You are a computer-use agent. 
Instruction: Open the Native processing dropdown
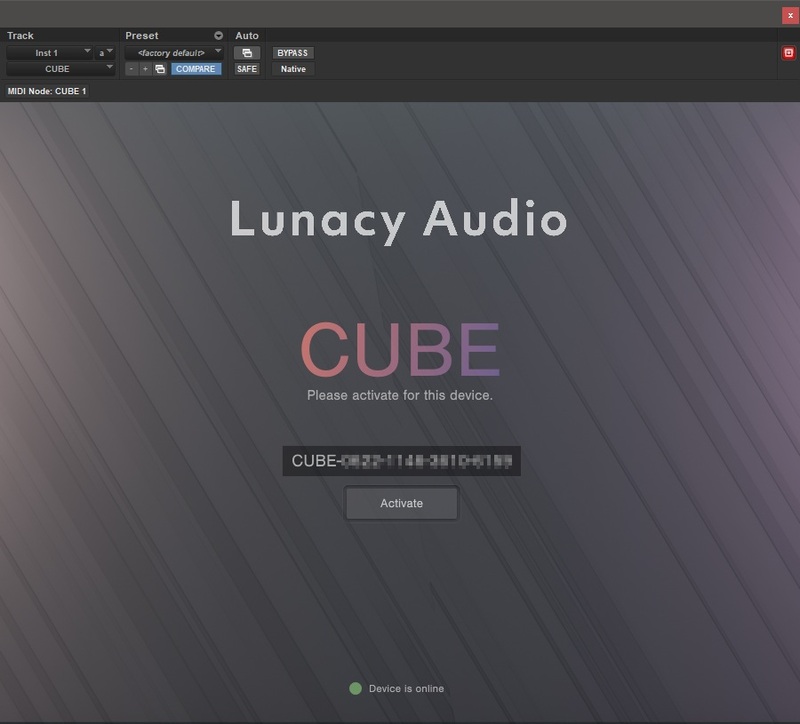click(x=292, y=70)
